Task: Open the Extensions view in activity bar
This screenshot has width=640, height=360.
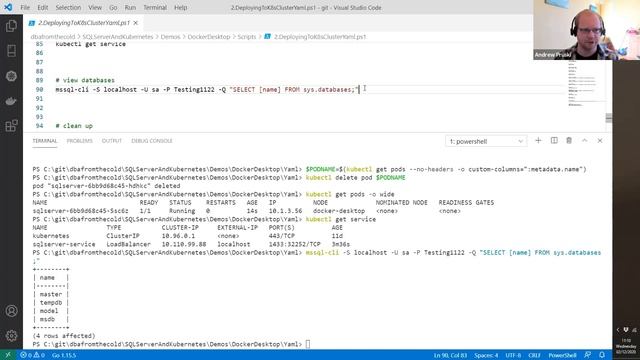Action: [x=11, y=126]
